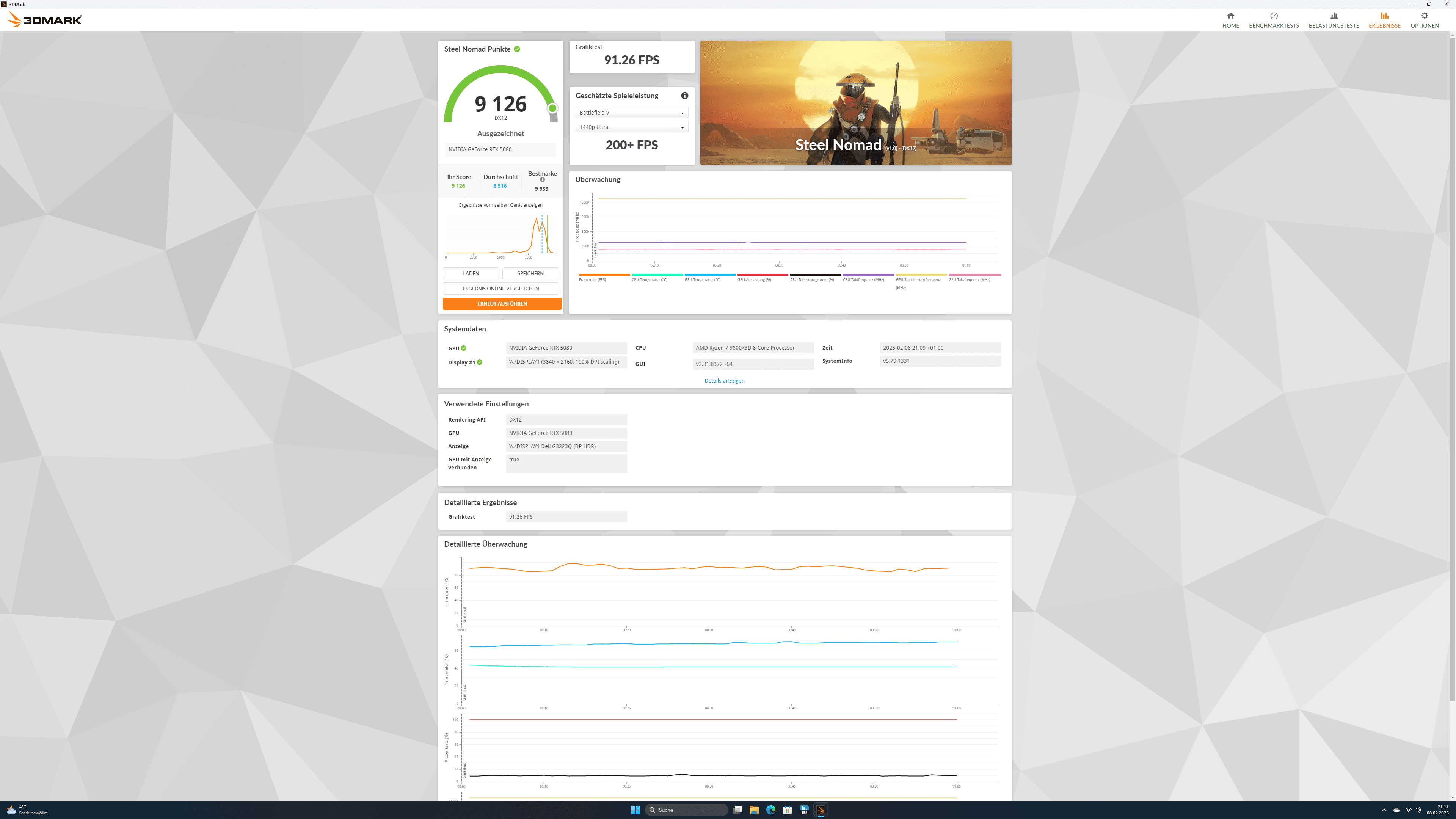Viewport: 1456px width, 819px height.
Task: Click the 3DMark logo in header
Action: click(x=45, y=20)
